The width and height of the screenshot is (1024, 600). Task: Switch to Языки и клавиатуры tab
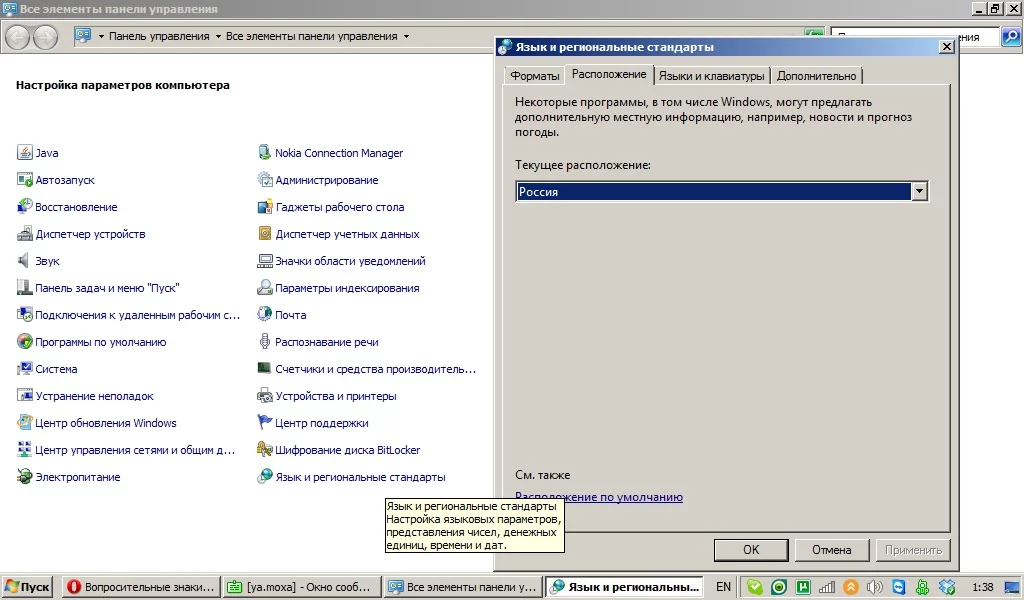(711, 76)
